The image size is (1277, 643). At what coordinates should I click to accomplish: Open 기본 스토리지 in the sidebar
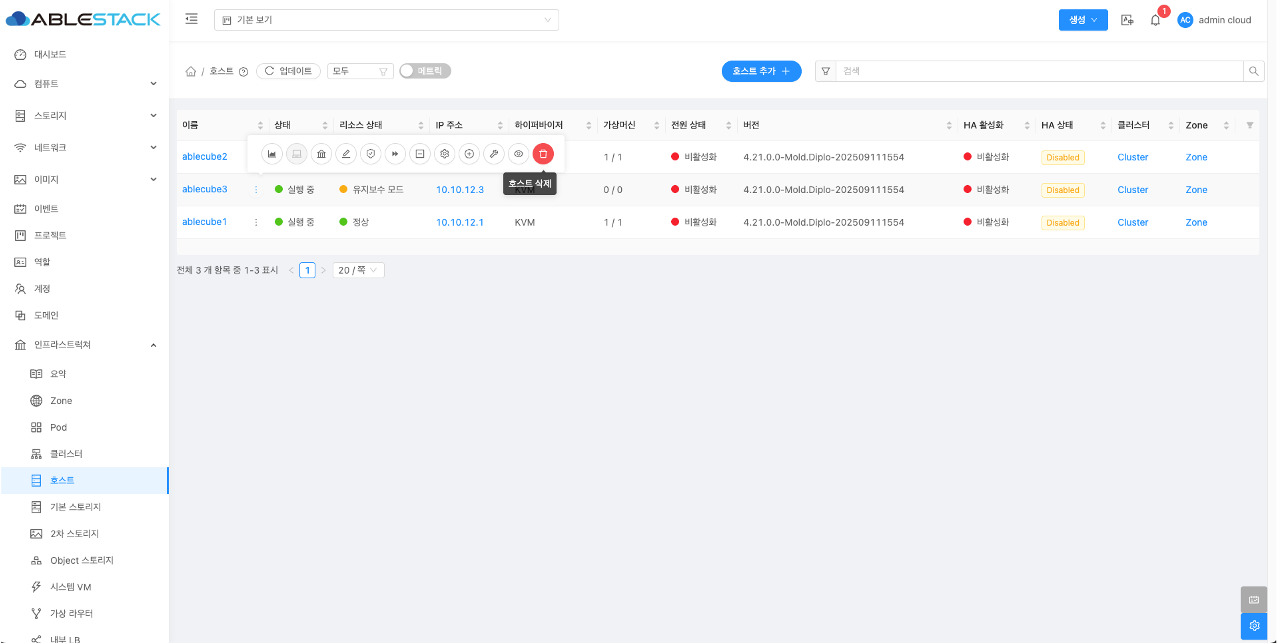[75, 507]
